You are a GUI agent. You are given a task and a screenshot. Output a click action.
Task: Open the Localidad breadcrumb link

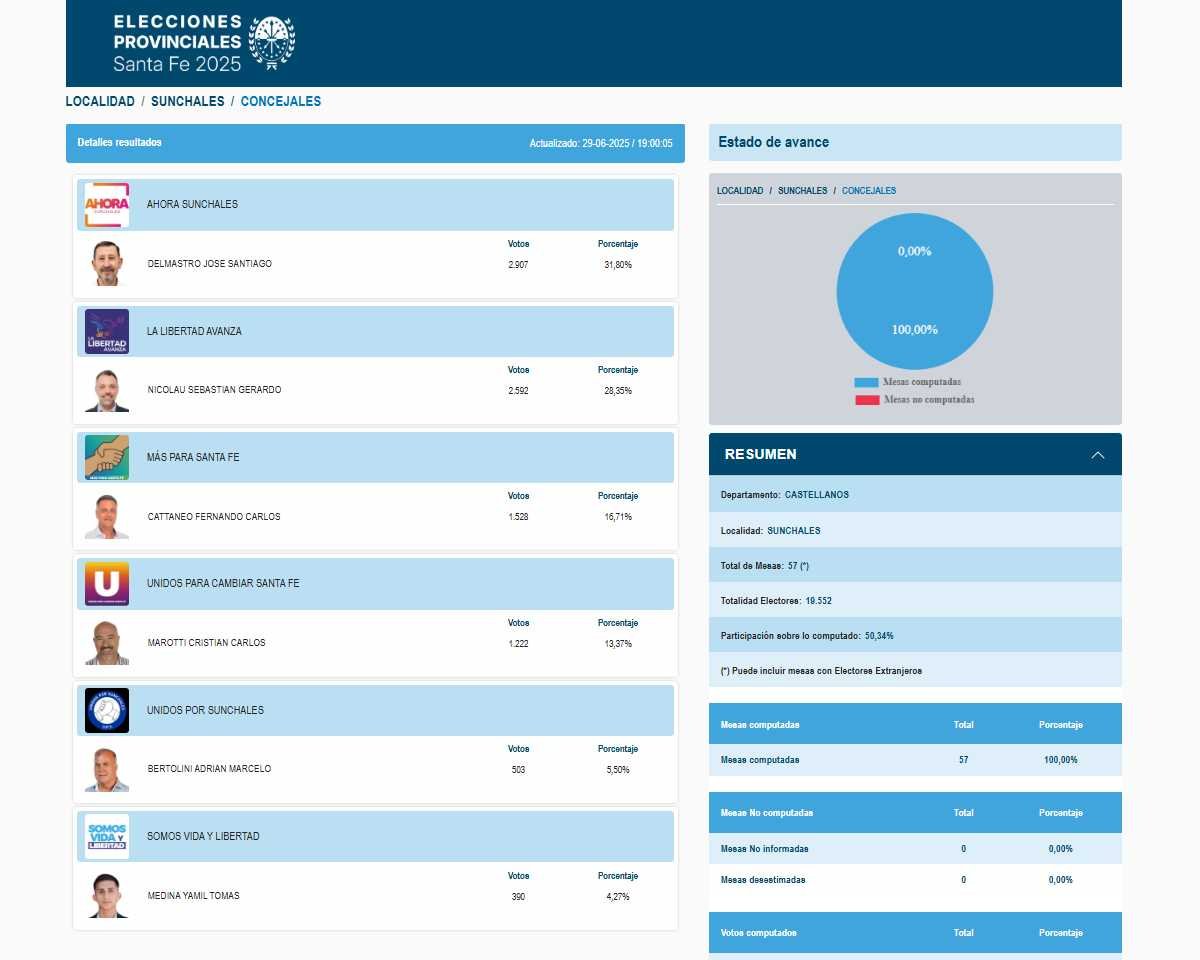coord(100,102)
